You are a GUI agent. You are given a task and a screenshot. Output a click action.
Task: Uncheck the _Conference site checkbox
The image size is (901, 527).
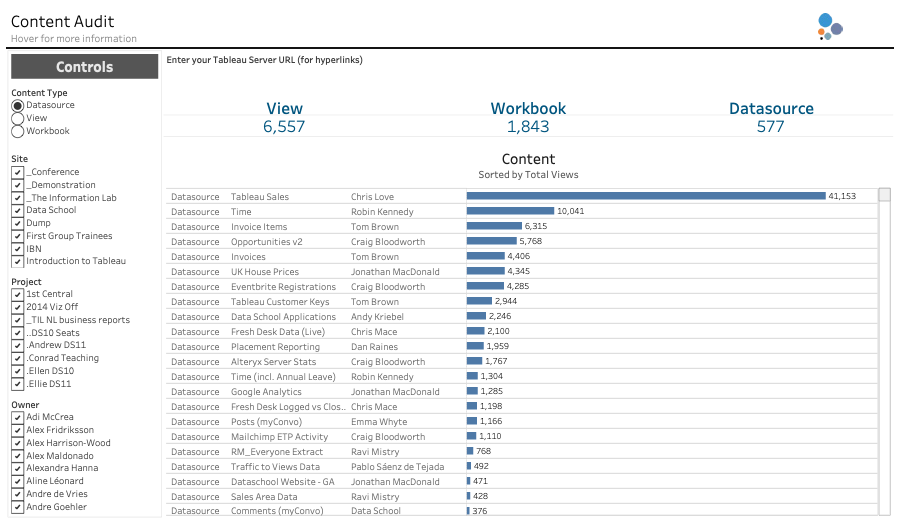[17, 172]
